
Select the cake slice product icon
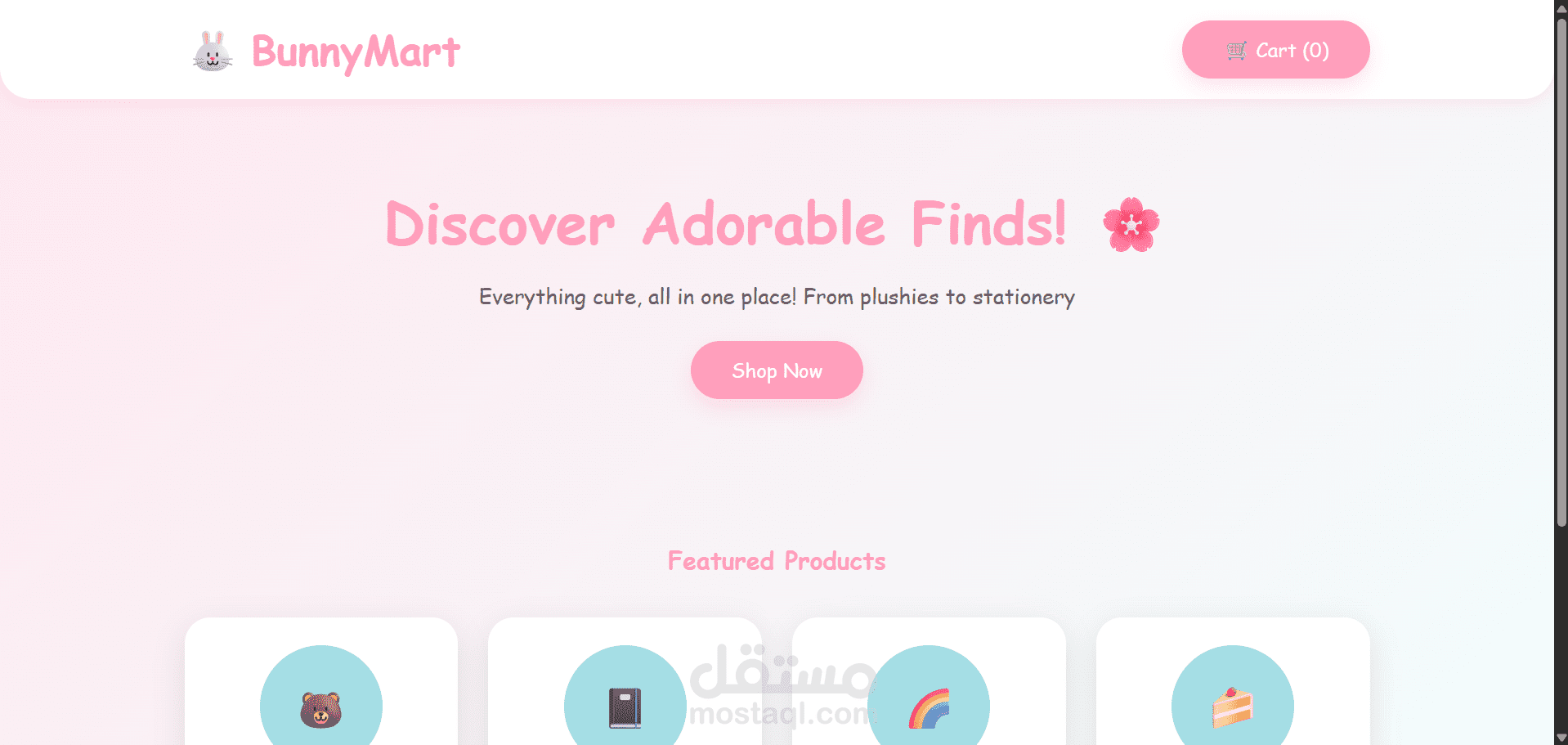(x=1233, y=708)
